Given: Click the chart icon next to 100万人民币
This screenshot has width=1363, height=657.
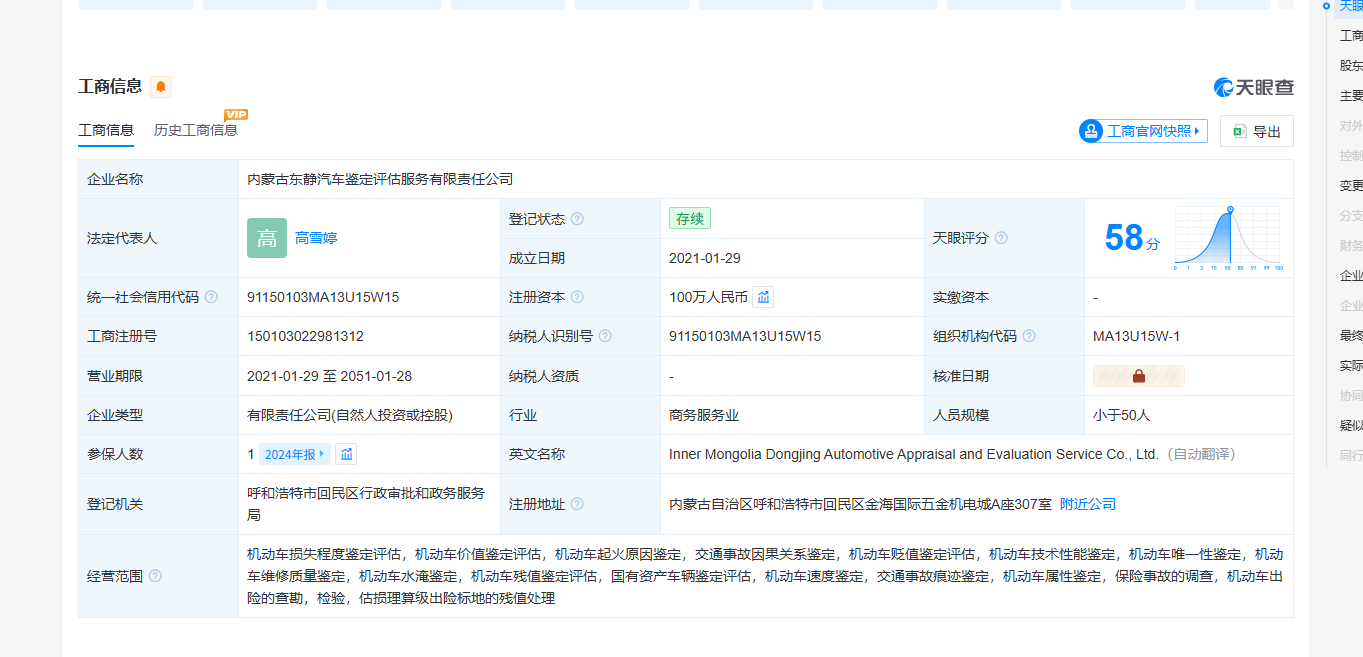Looking at the screenshot, I should click(763, 297).
